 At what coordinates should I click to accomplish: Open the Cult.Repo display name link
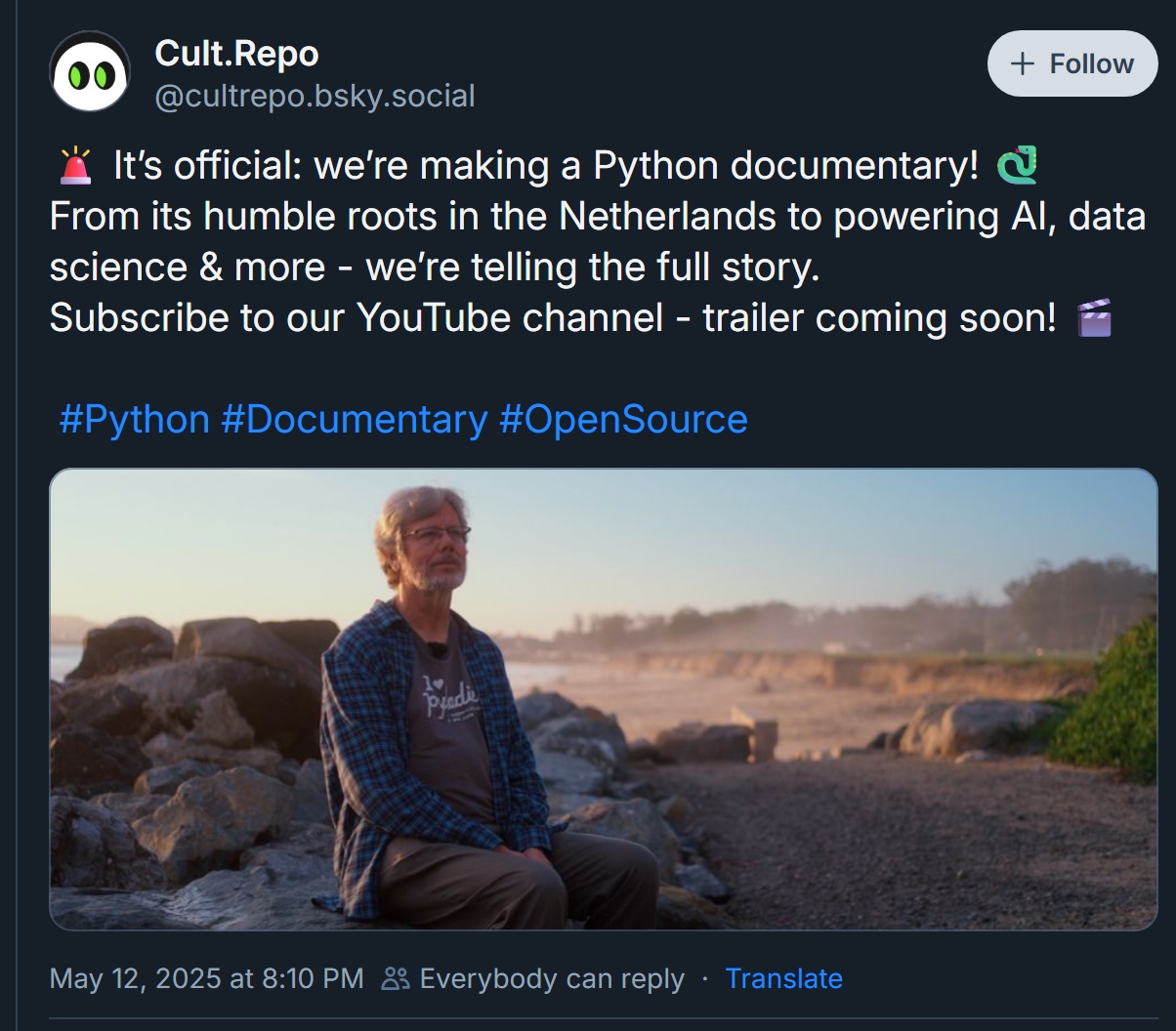(236, 54)
